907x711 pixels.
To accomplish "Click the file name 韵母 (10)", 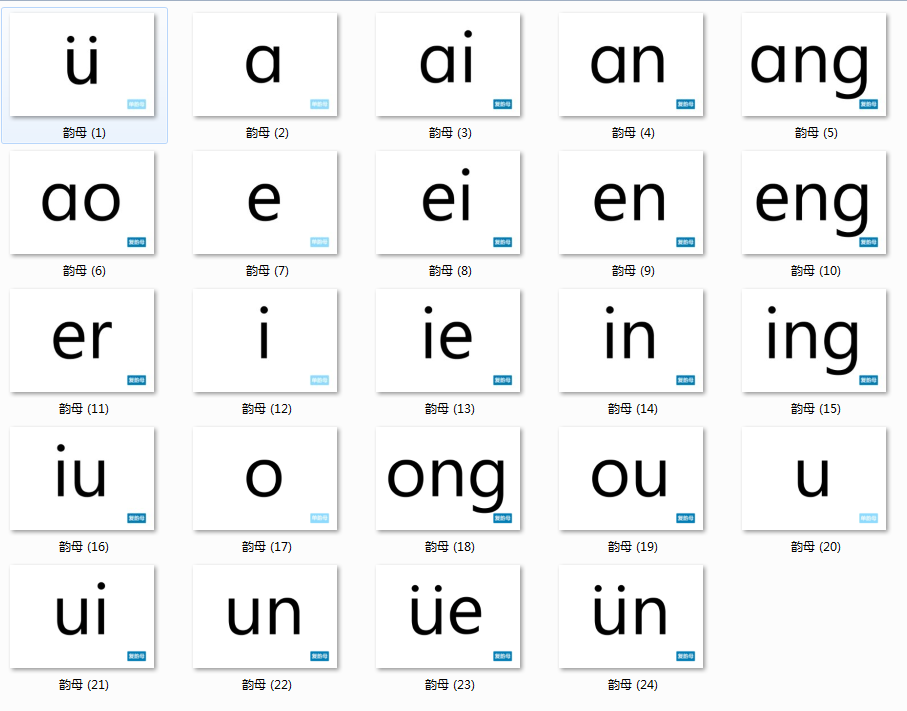I will [816, 270].
